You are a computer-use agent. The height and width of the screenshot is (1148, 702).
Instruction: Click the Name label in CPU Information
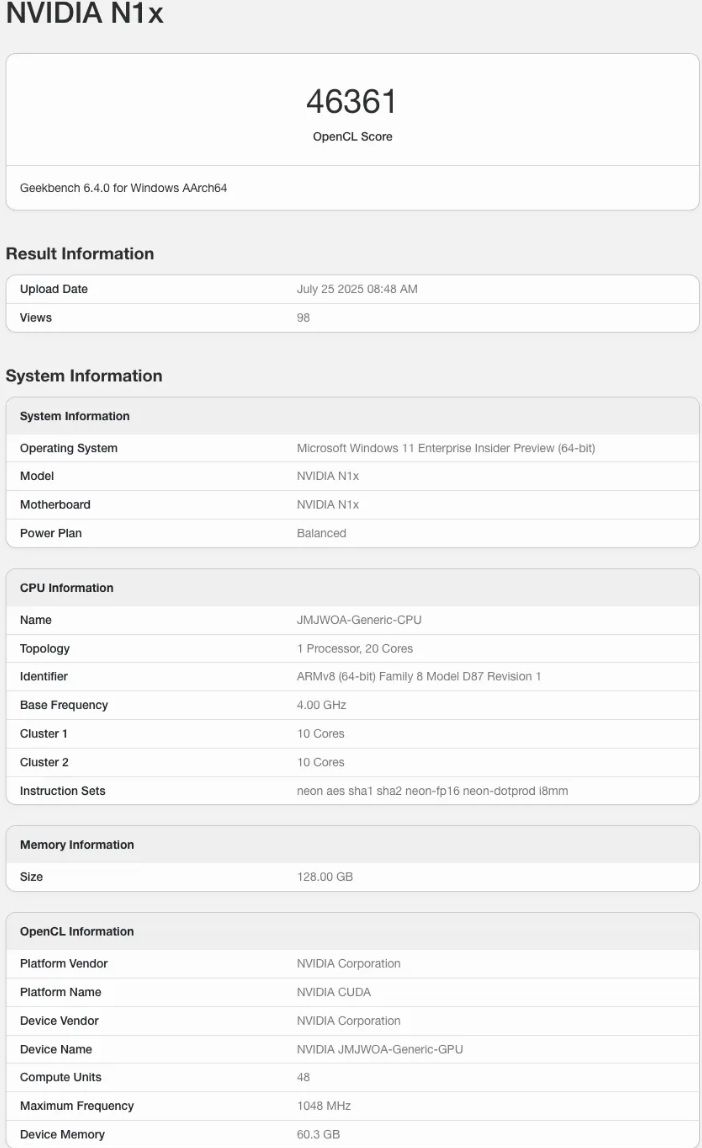point(36,620)
